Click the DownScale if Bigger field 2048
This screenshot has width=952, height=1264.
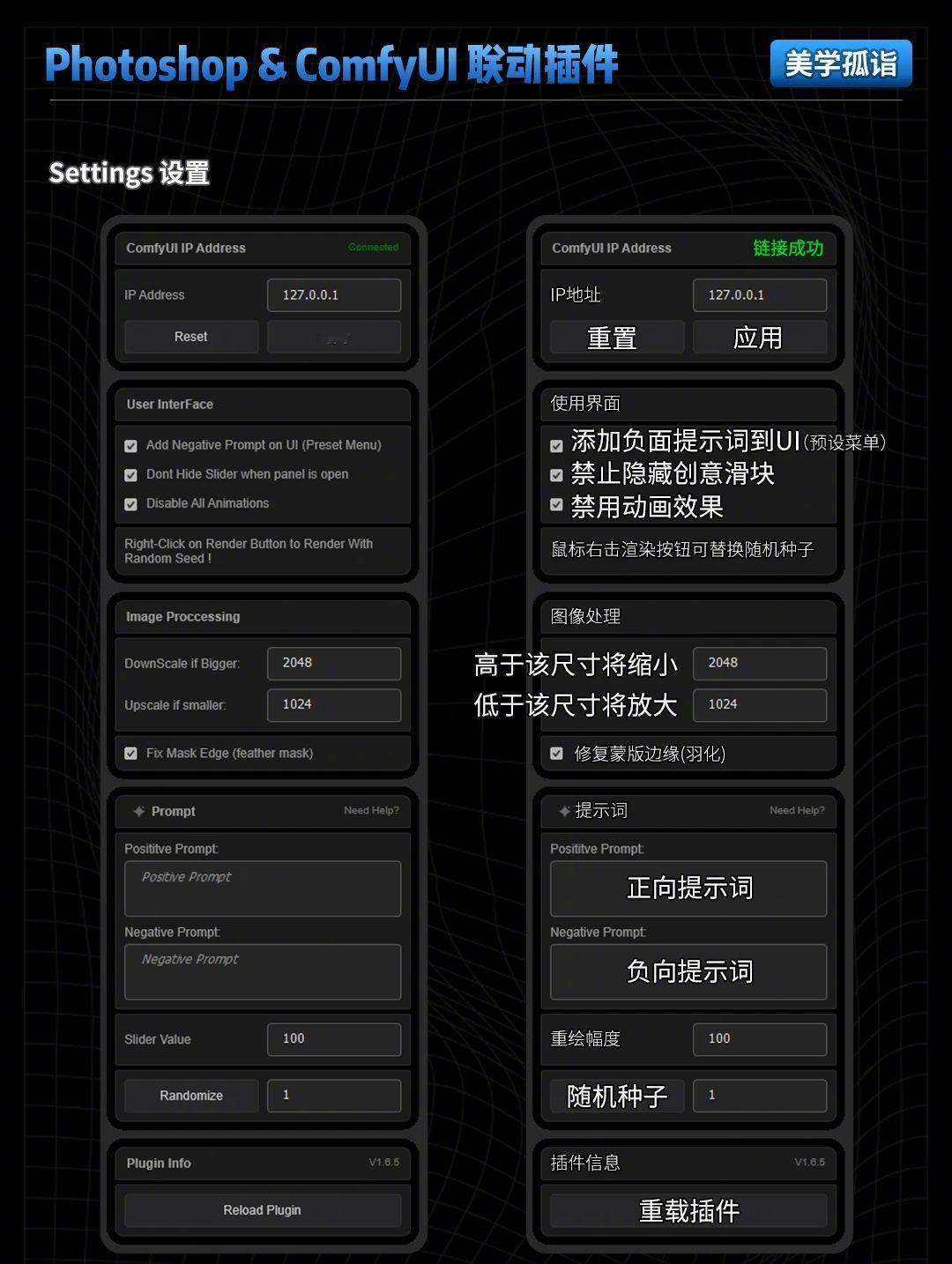334,663
